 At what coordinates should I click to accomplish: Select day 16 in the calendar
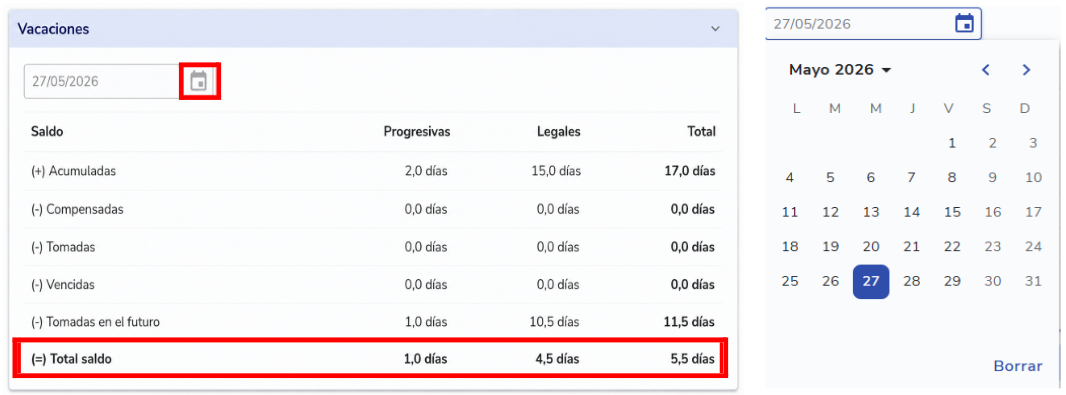(x=993, y=212)
